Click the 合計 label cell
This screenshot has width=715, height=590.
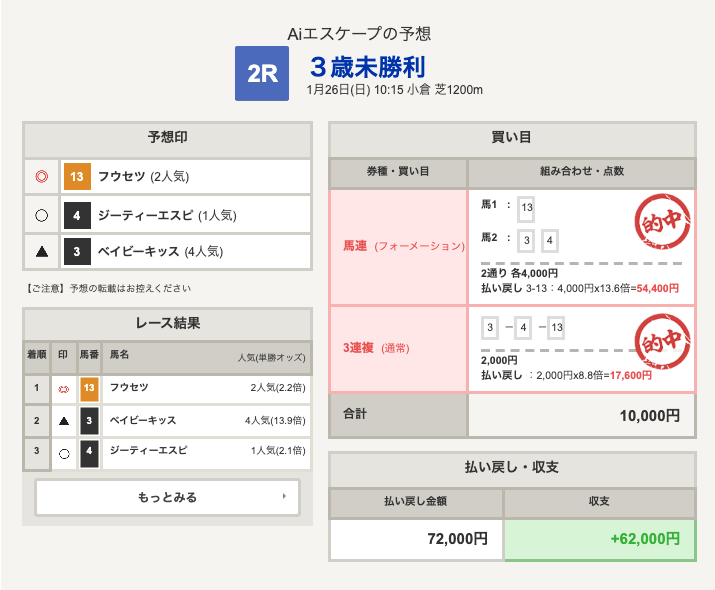point(398,415)
